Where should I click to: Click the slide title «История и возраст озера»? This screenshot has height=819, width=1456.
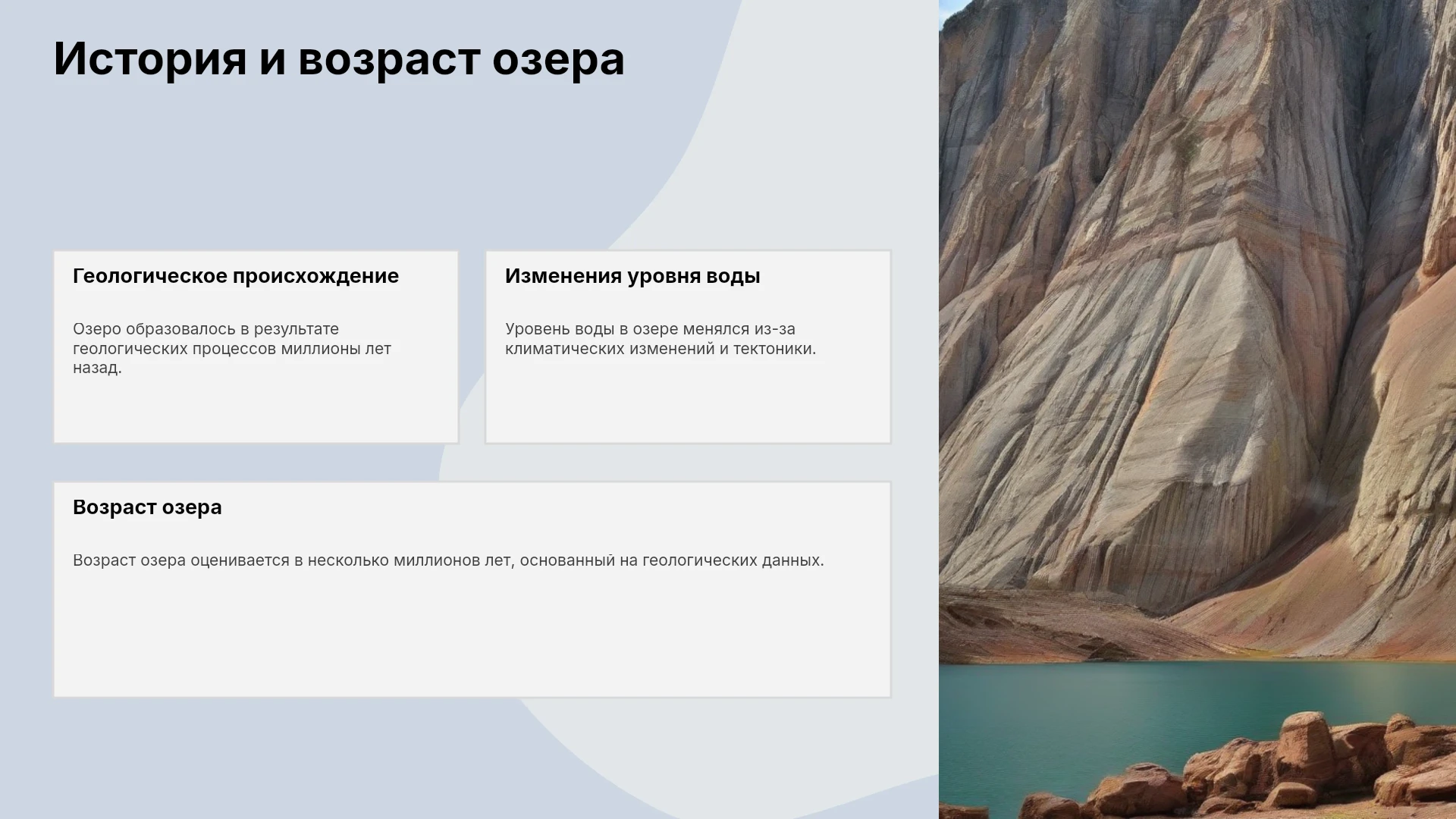339,58
